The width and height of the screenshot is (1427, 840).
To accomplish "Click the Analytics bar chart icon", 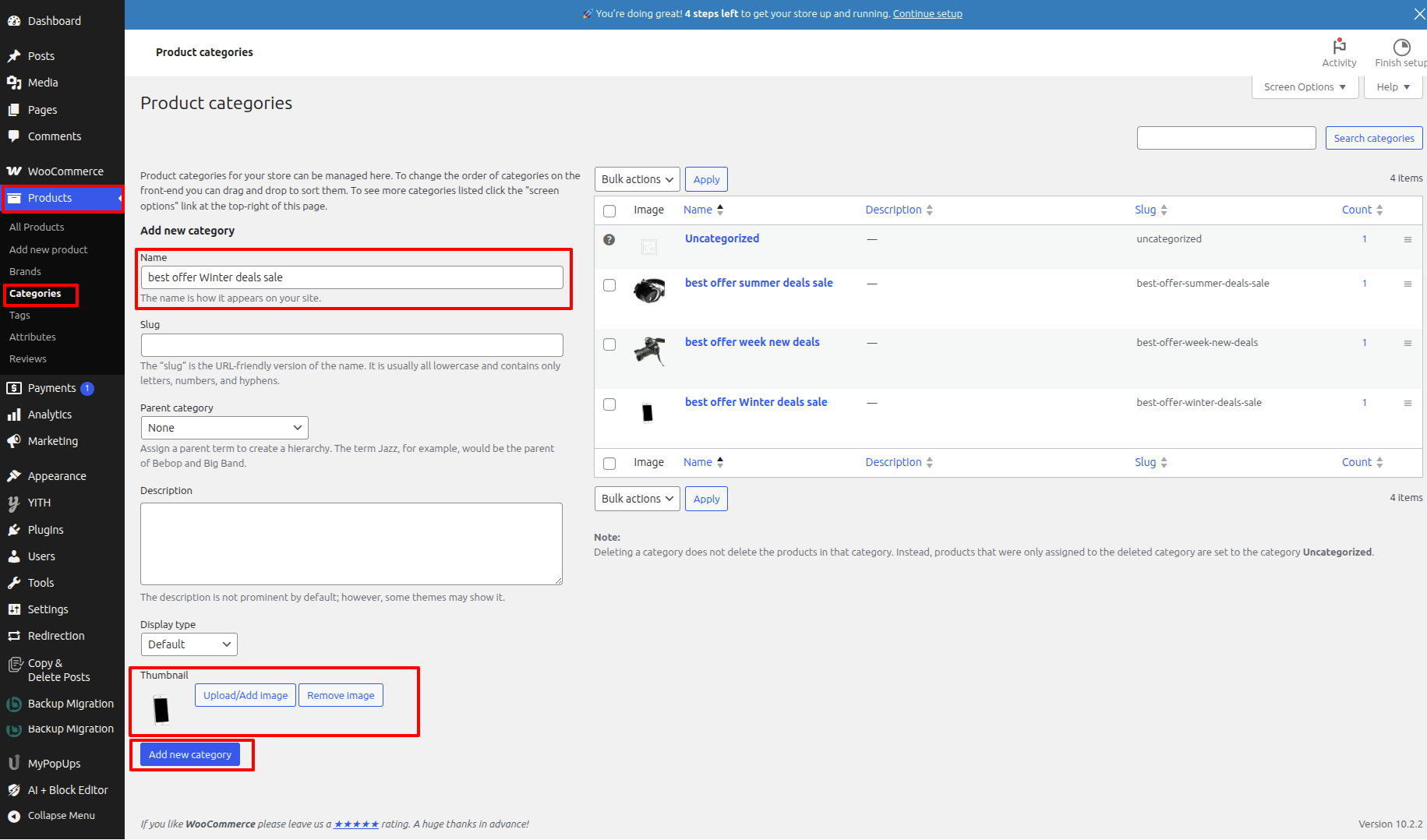I will [14, 415].
